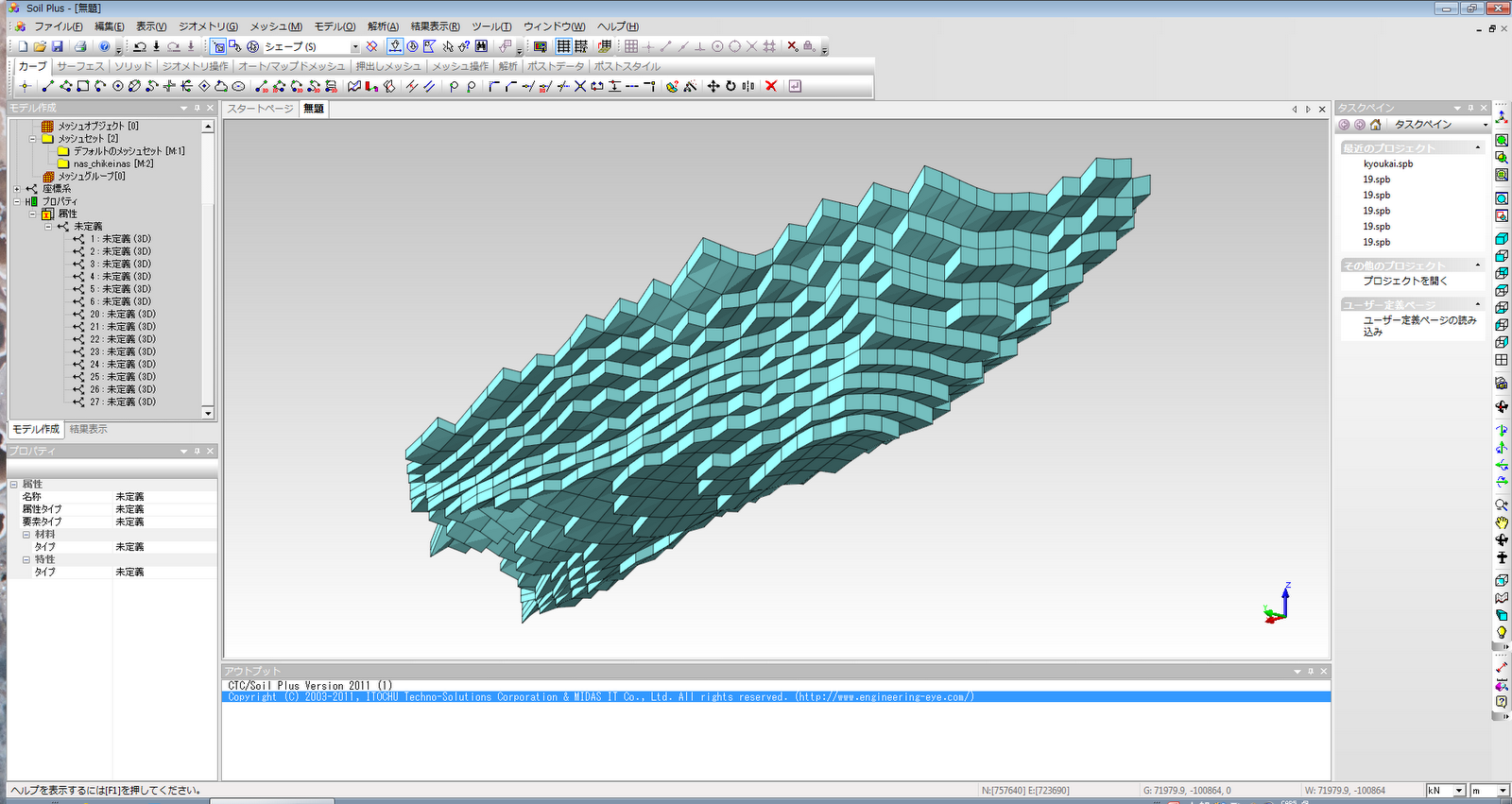The height and width of the screenshot is (804, 1512).
Task: Activate the pan hand tool on the right toolbar
Action: click(x=1502, y=522)
